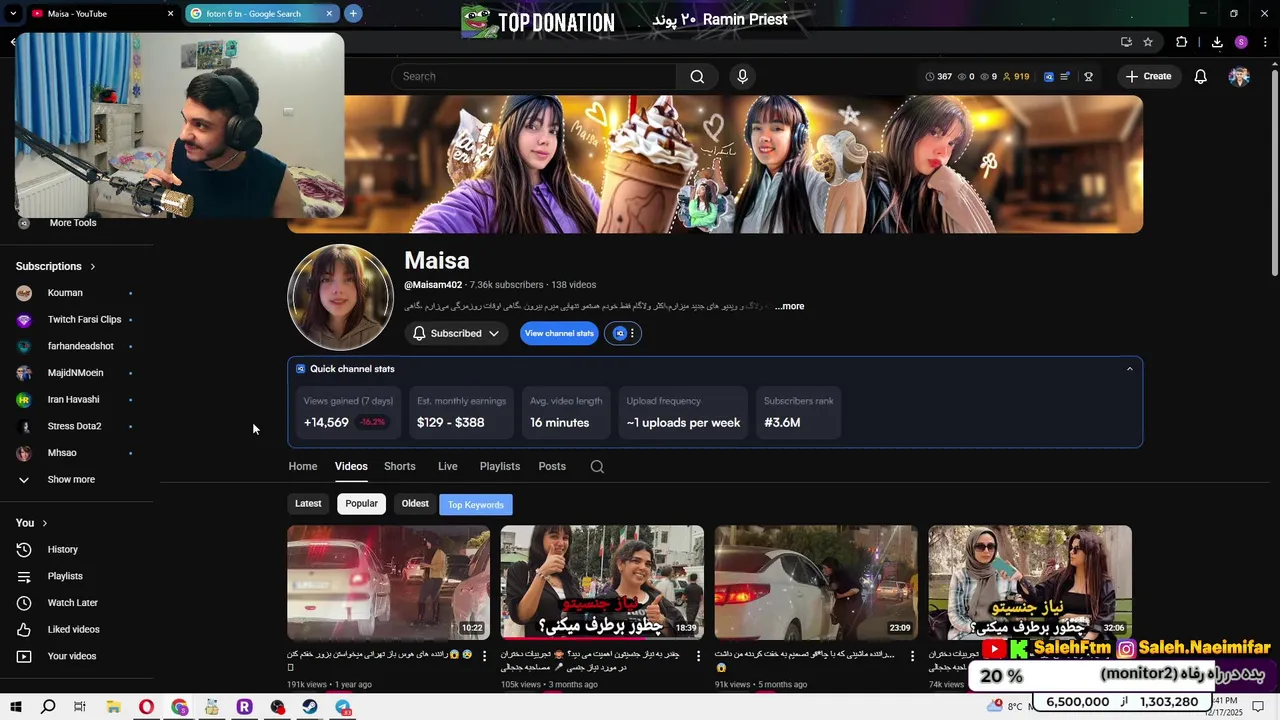Open the browser extensions puzzle icon
This screenshot has width=1280, height=720.
[x=1181, y=42]
